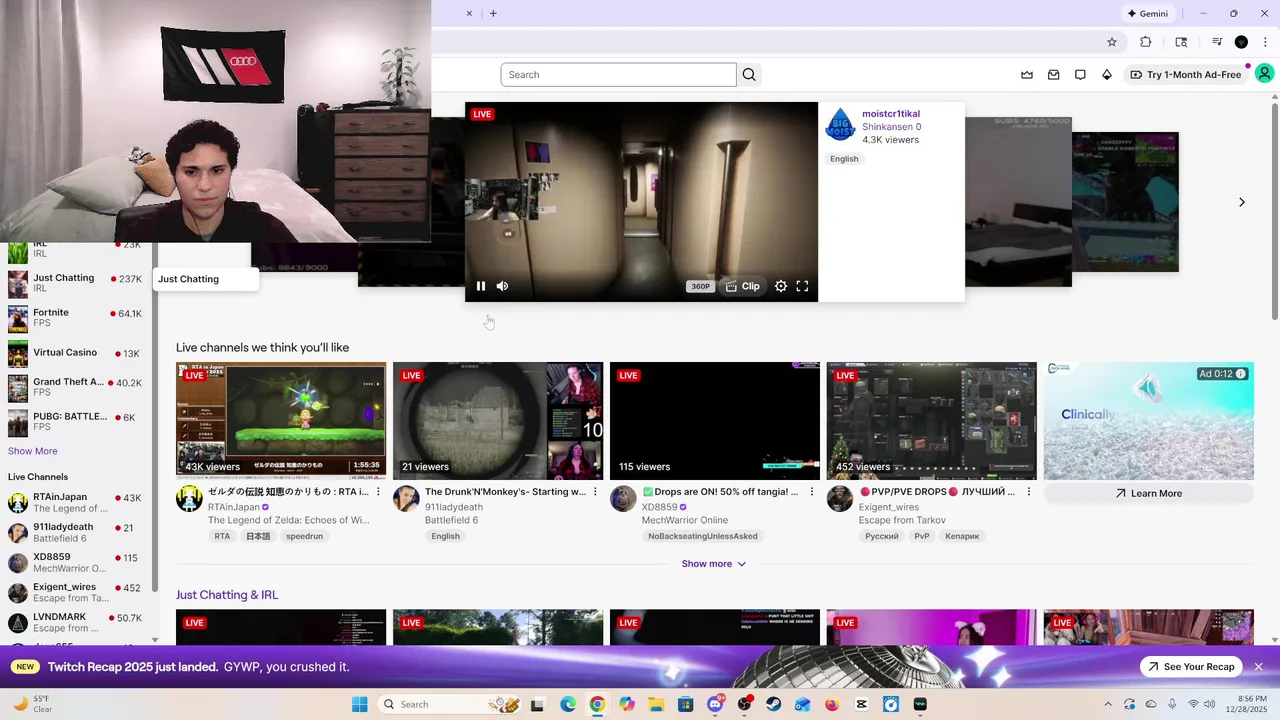This screenshot has height=720, width=1280.
Task: Open XD8859 in Live Channels sidebar
Action: coord(75,562)
